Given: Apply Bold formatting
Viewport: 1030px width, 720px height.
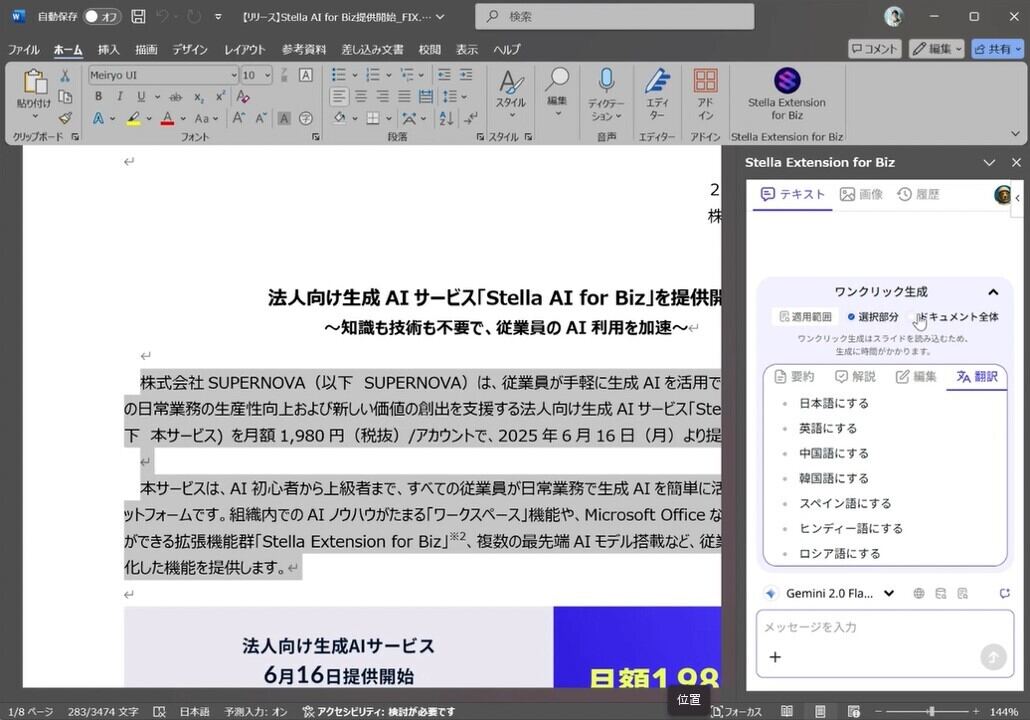Looking at the screenshot, I should point(99,97).
